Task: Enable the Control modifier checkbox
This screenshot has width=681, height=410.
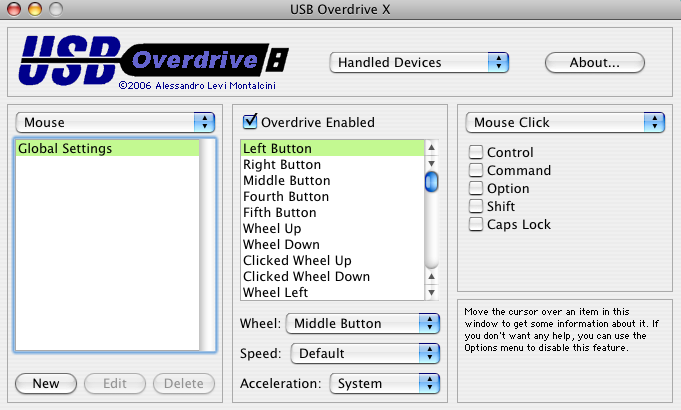Action: [476, 152]
